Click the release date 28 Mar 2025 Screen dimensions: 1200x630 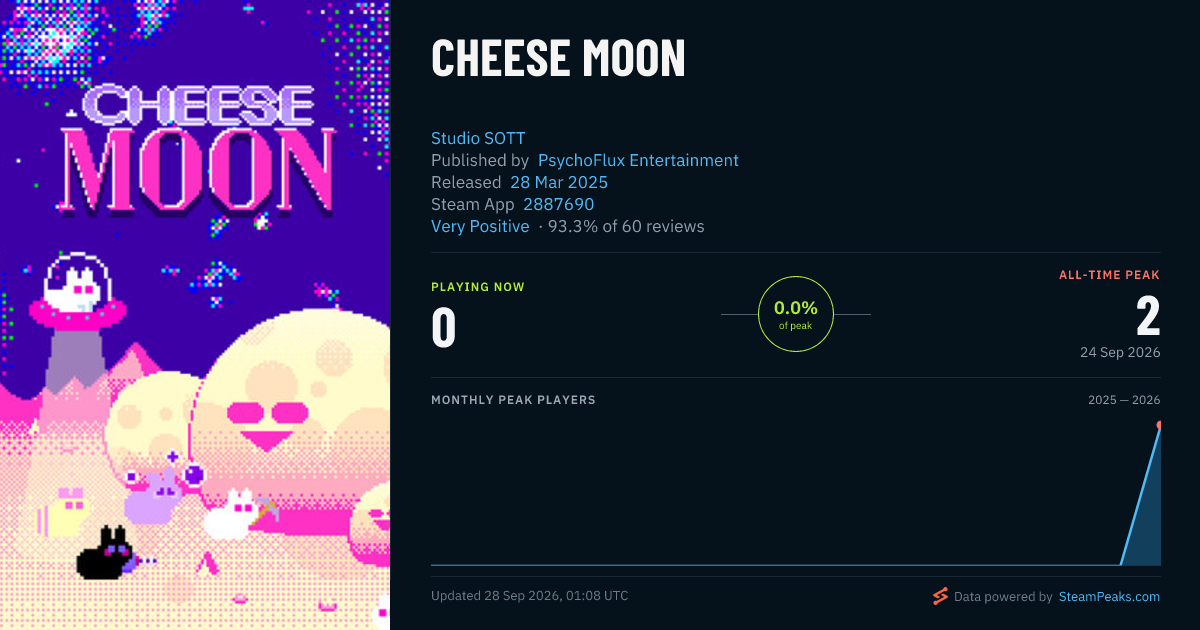coord(559,182)
